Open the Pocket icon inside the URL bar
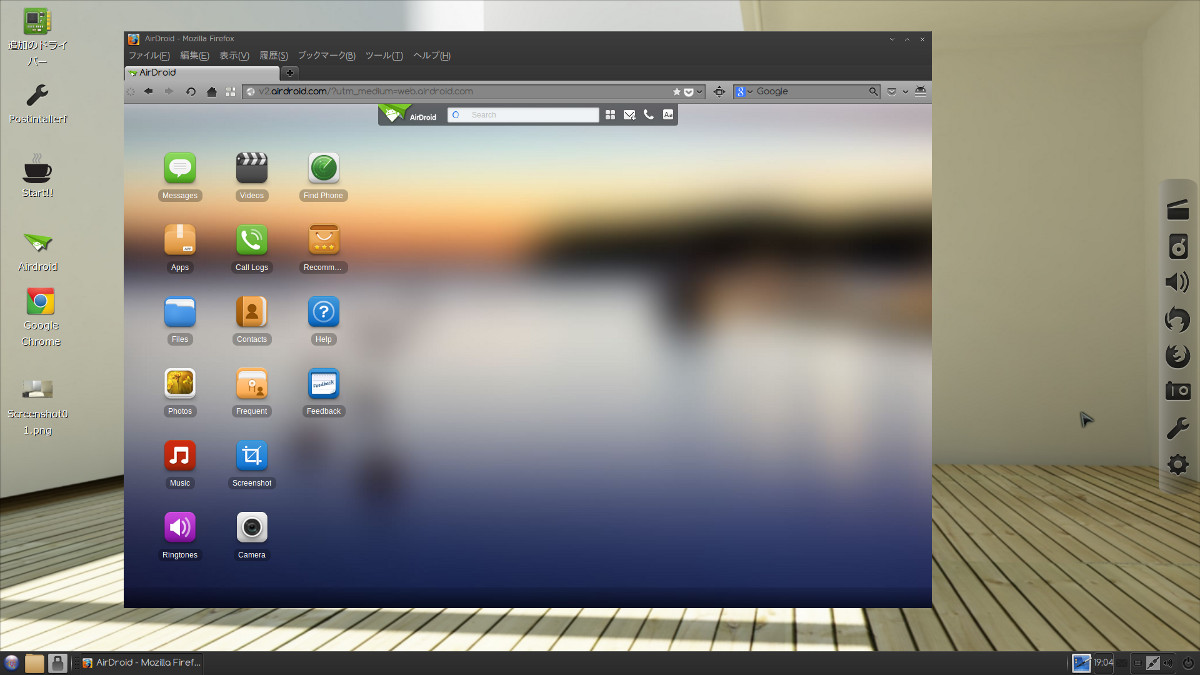 [x=688, y=91]
